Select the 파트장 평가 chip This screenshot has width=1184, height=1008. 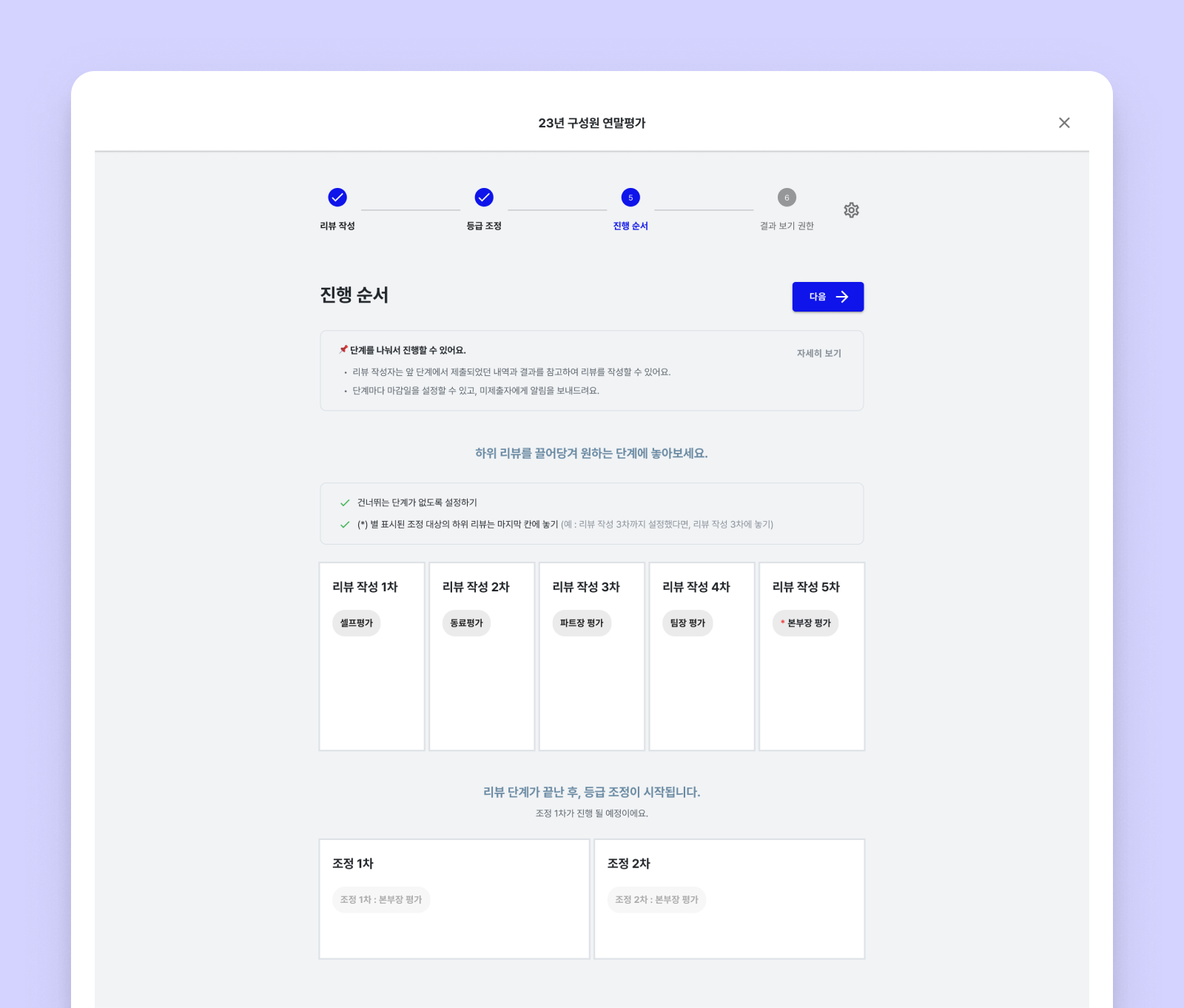pyautogui.click(x=582, y=623)
